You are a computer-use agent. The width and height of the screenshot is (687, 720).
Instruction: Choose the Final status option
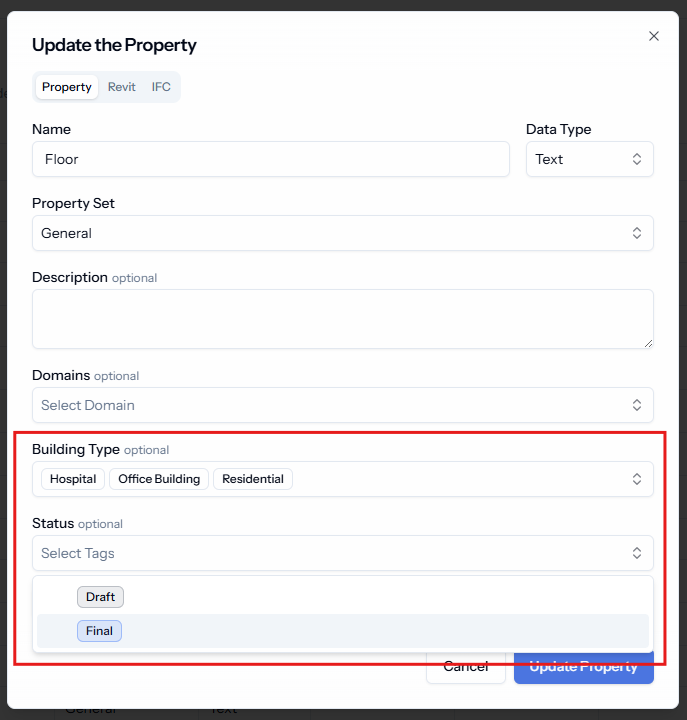pos(99,631)
